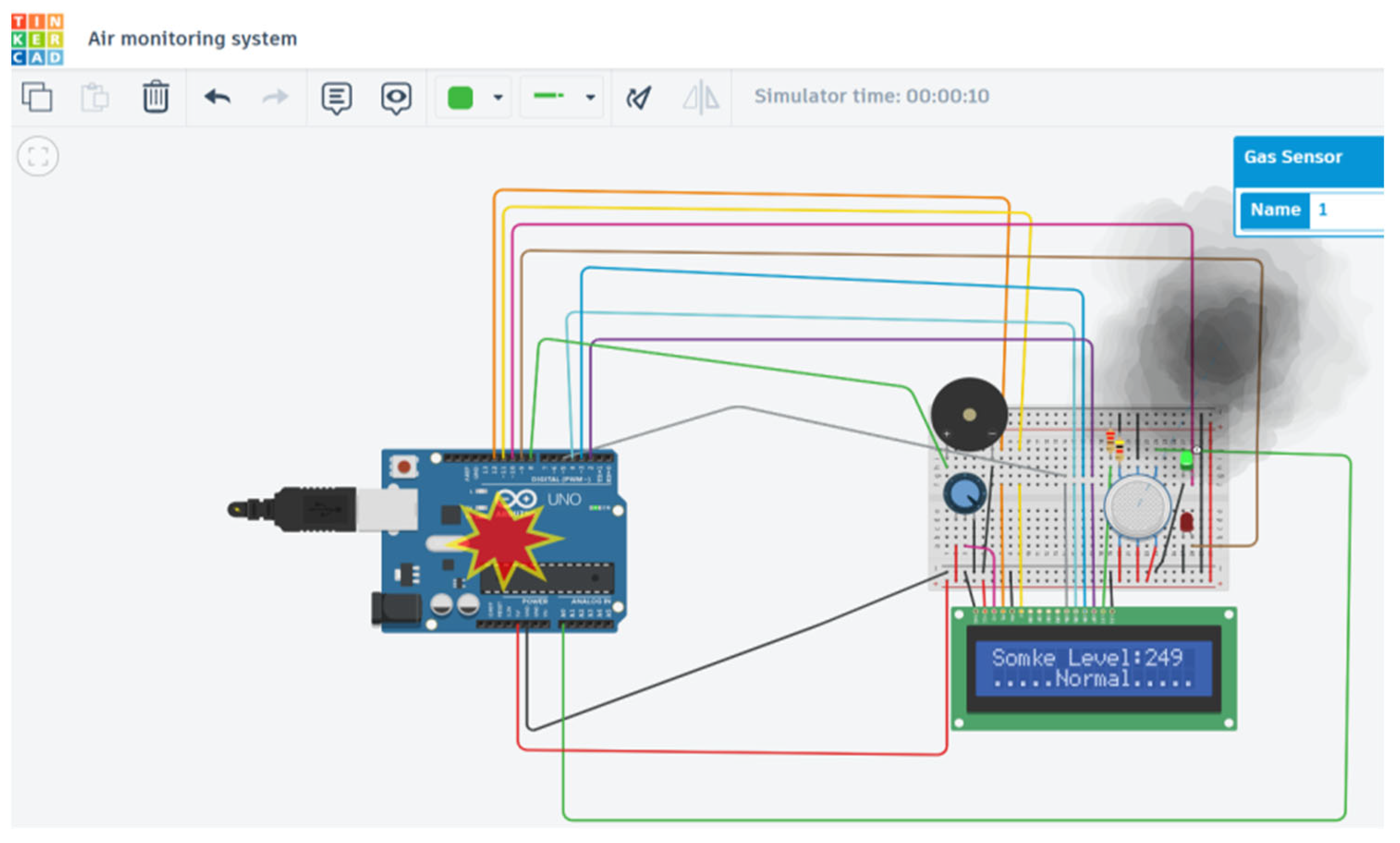Click the Zoom to fit button
The height and width of the screenshot is (843, 1400).
coord(37,156)
